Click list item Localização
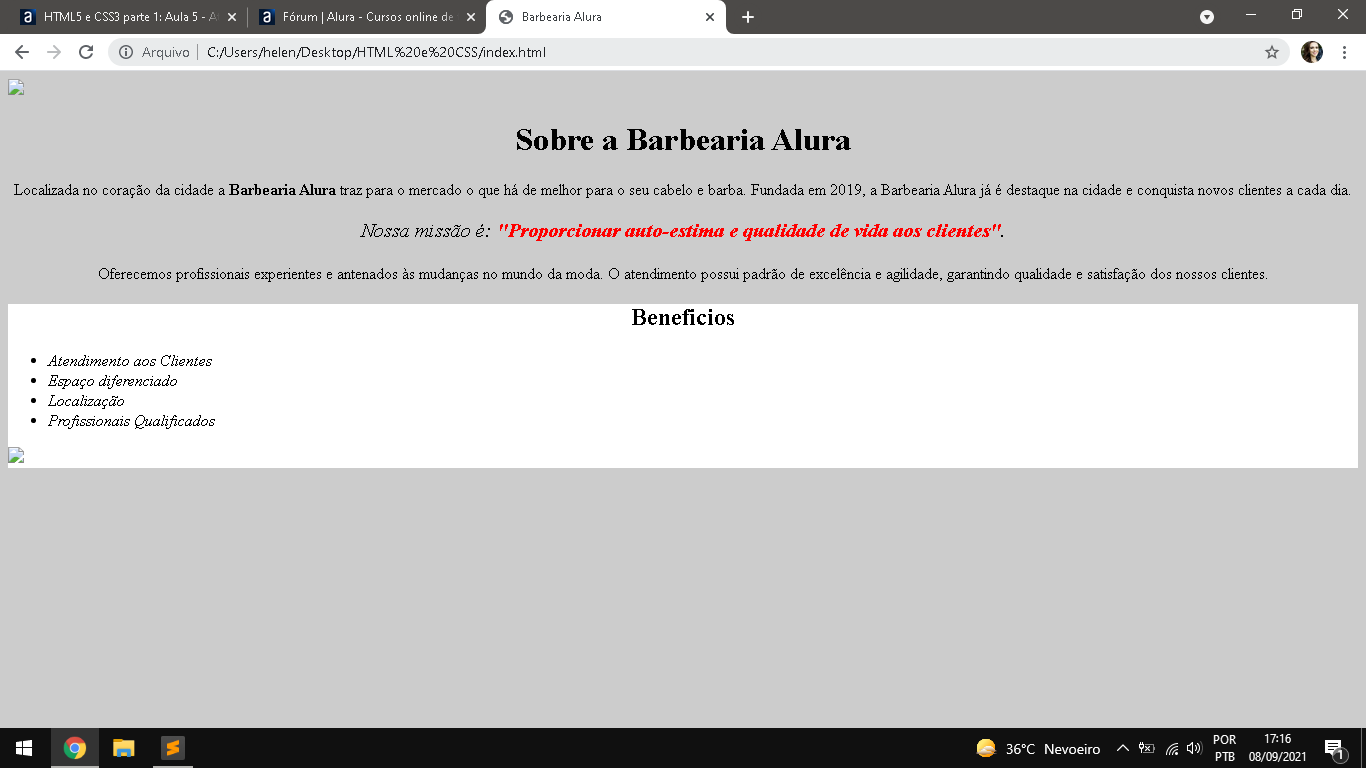This screenshot has height=768, width=1366. click(x=86, y=401)
